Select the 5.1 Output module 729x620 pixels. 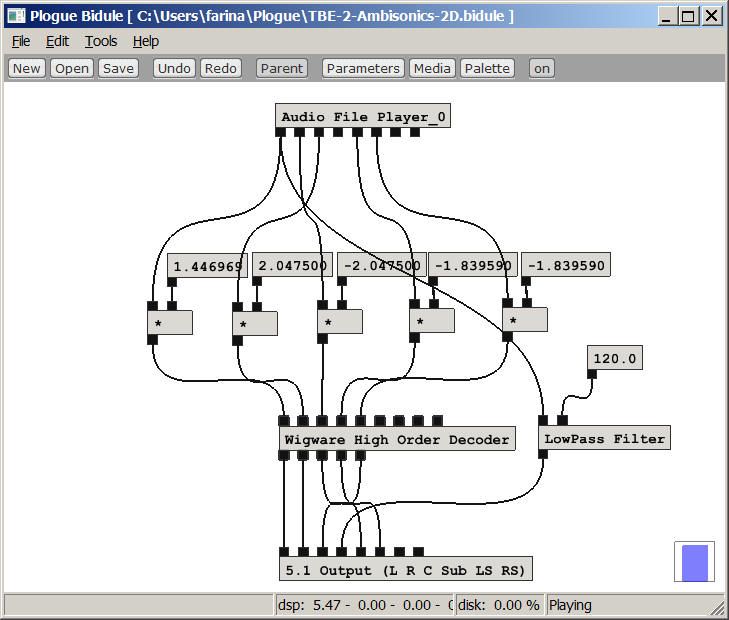coord(405,569)
